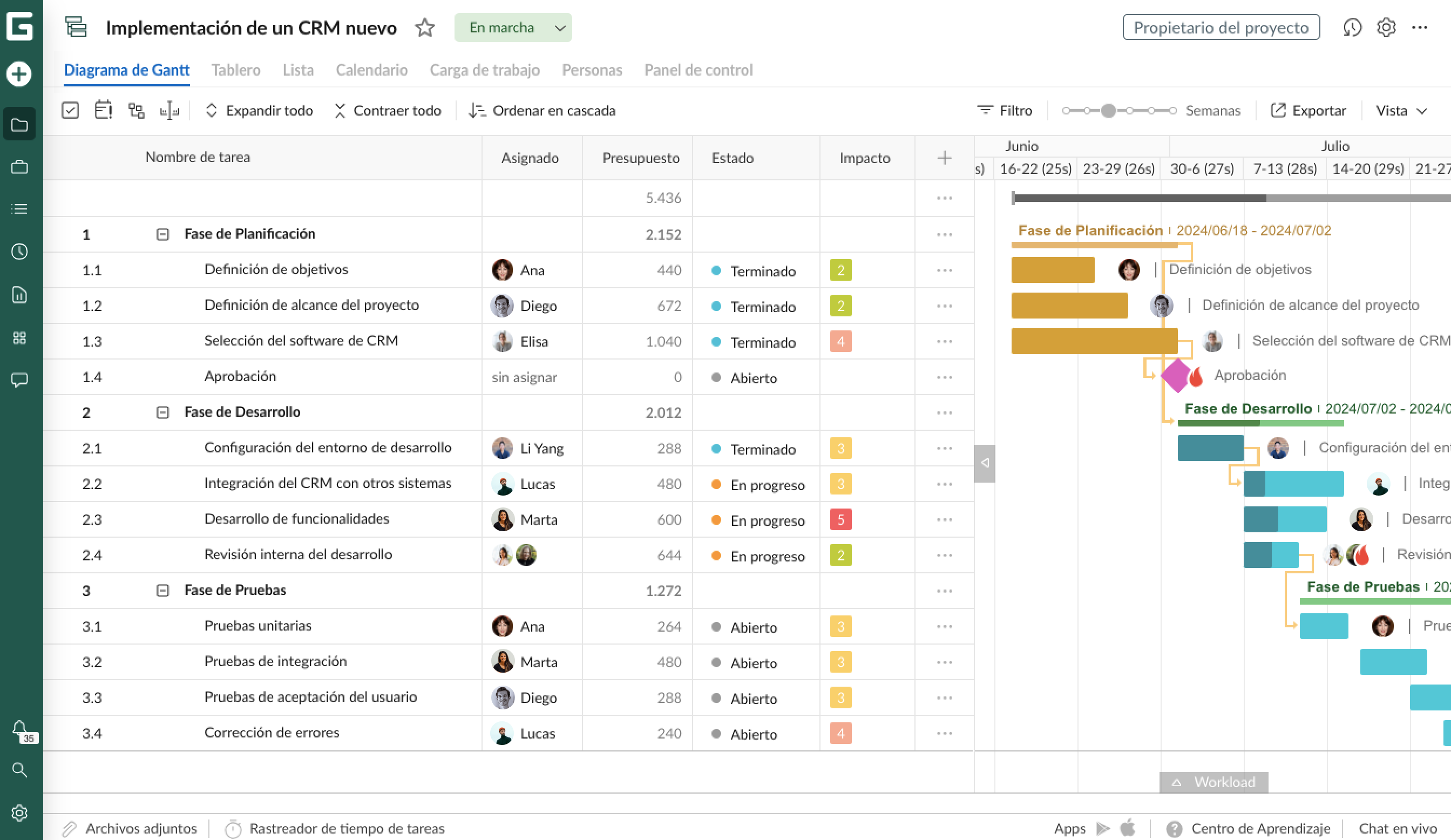Switch to the Panel de control tab

pos(698,70)
